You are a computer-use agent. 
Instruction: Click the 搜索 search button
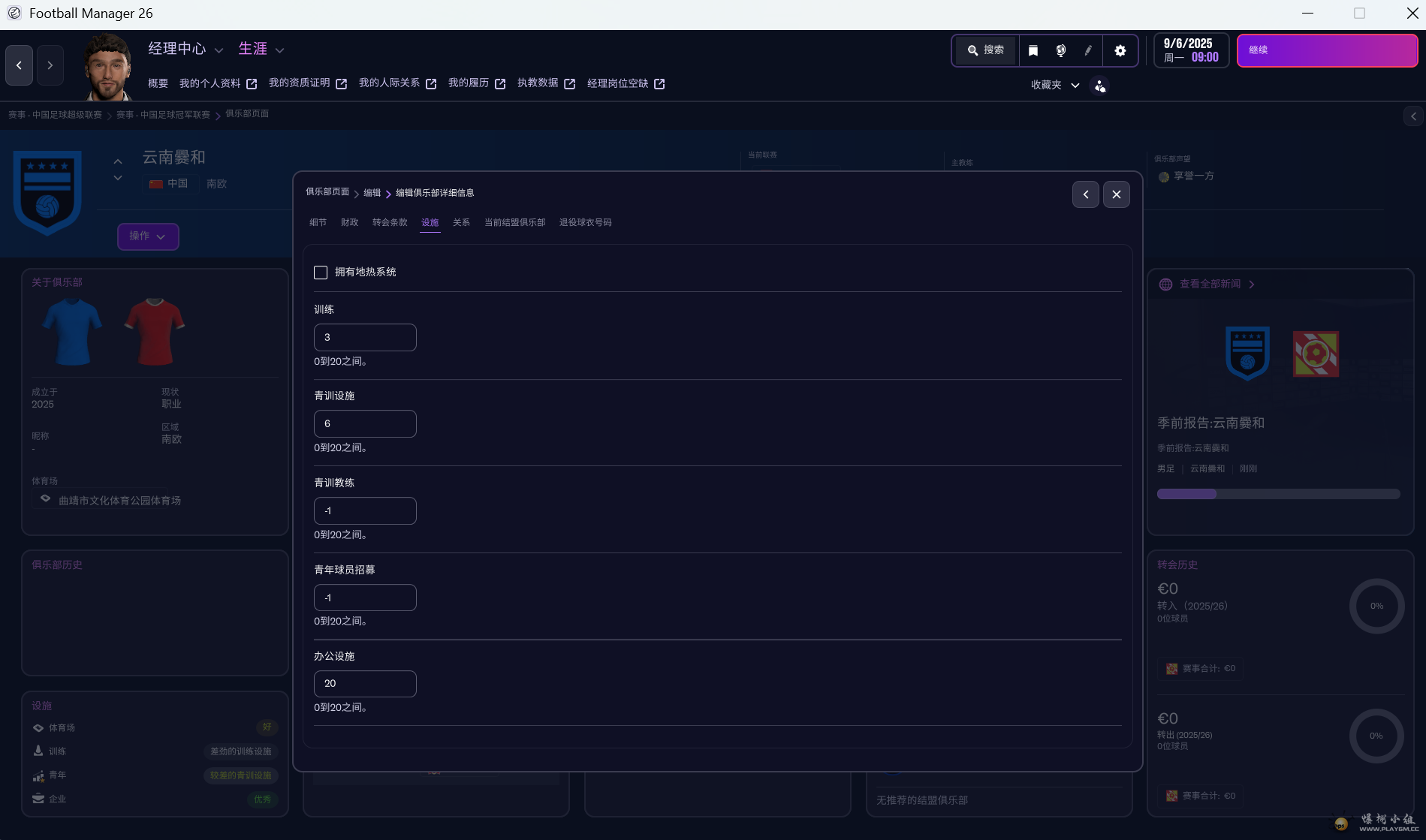tap(985, 50)
